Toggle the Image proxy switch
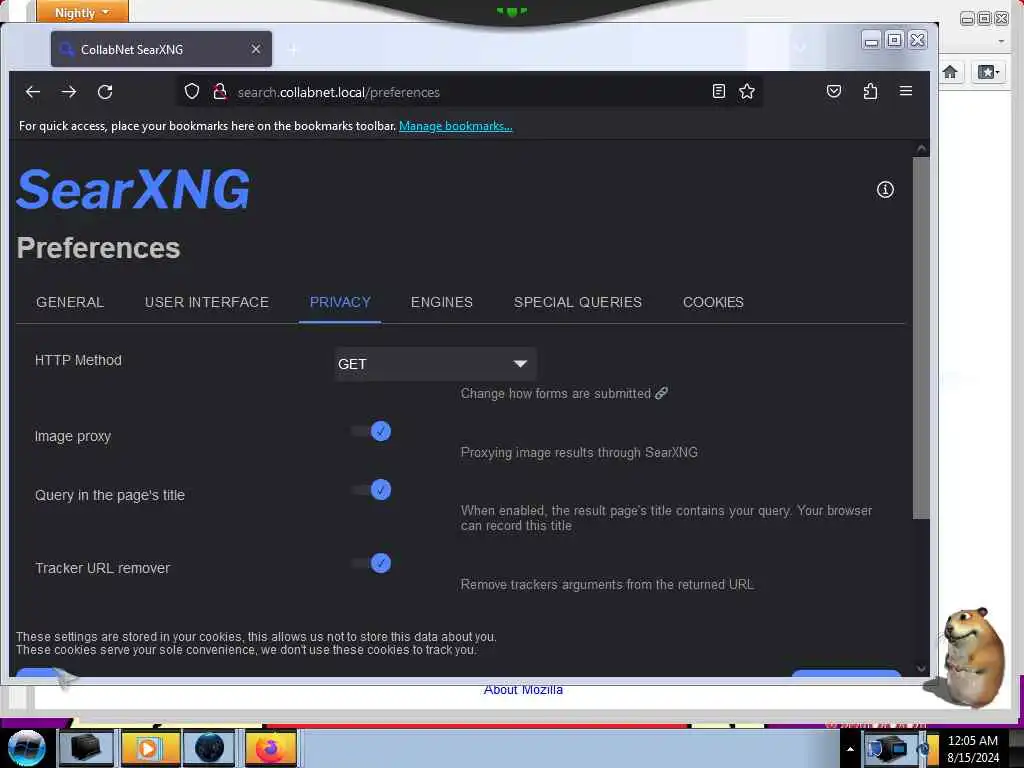The width and height of the screenshot is (1024, 768). [x=372, y=431]
